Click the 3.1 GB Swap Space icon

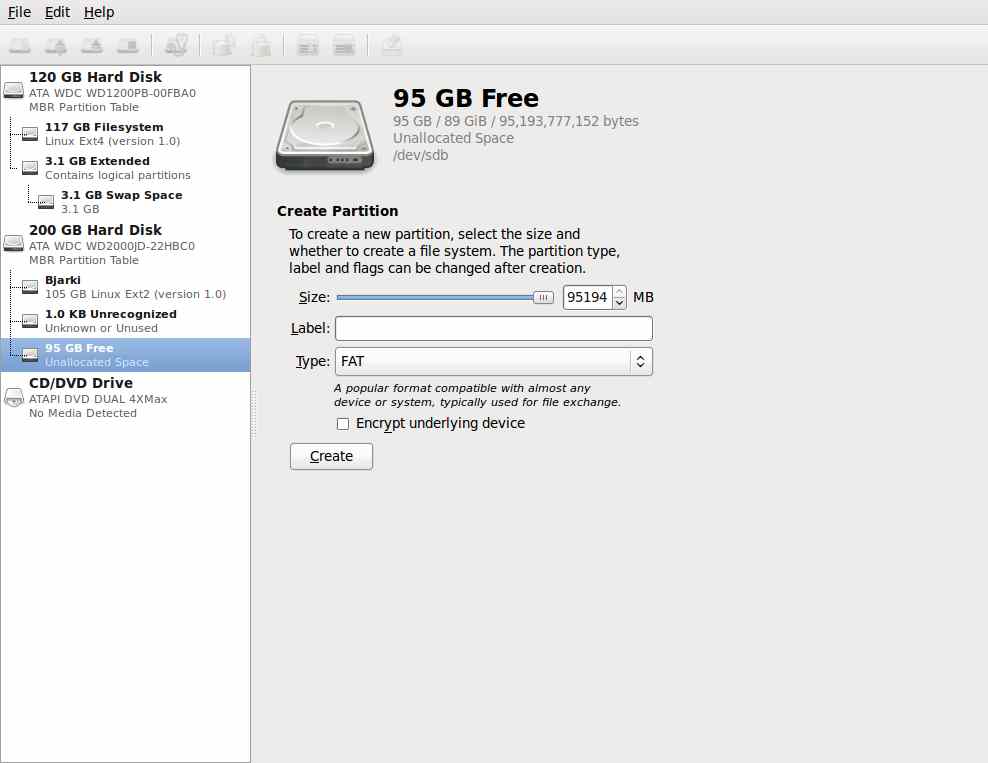coord(46,202)
